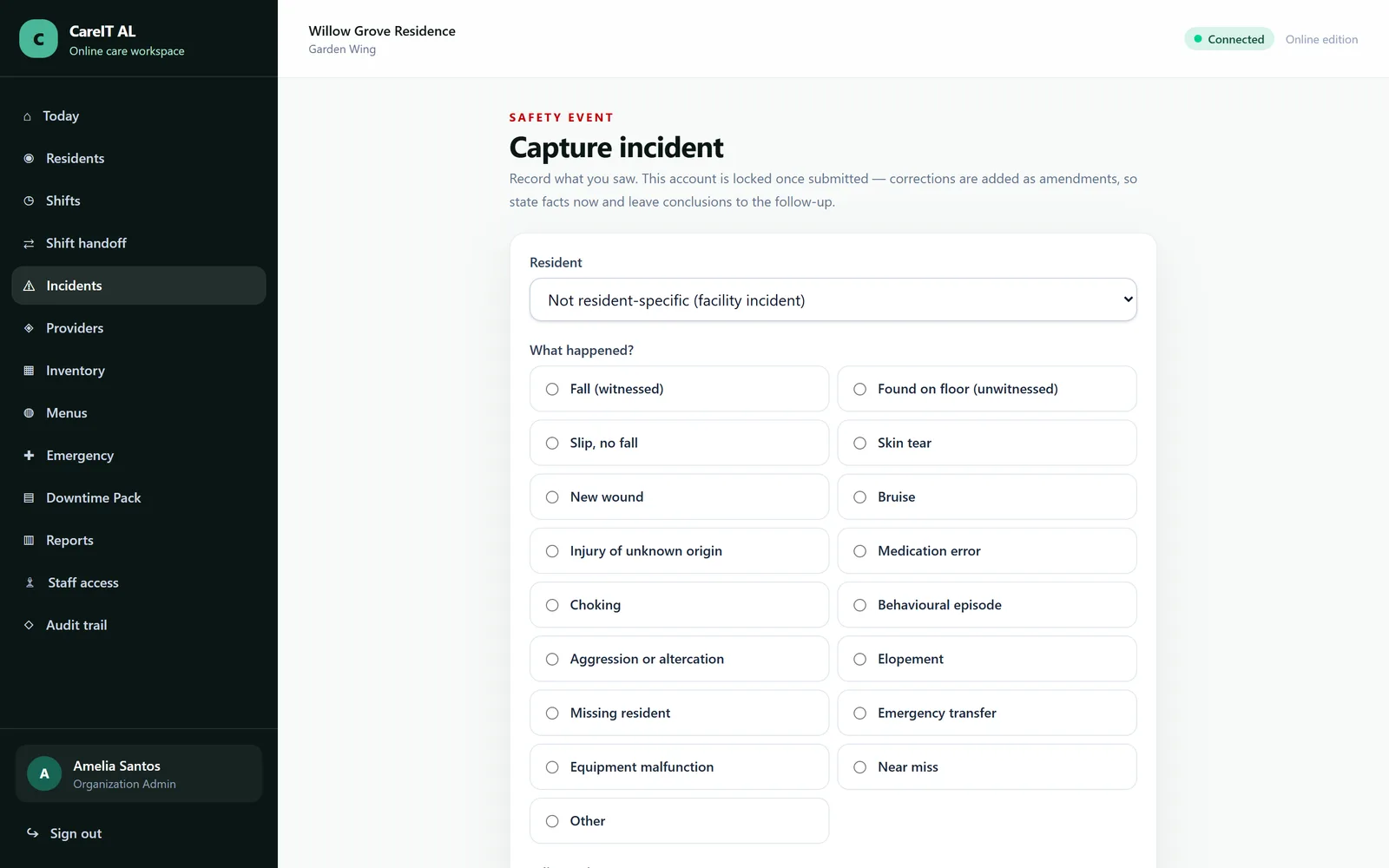
Task: Click the CareIT AL logo icon
Action: coord(38,39)
